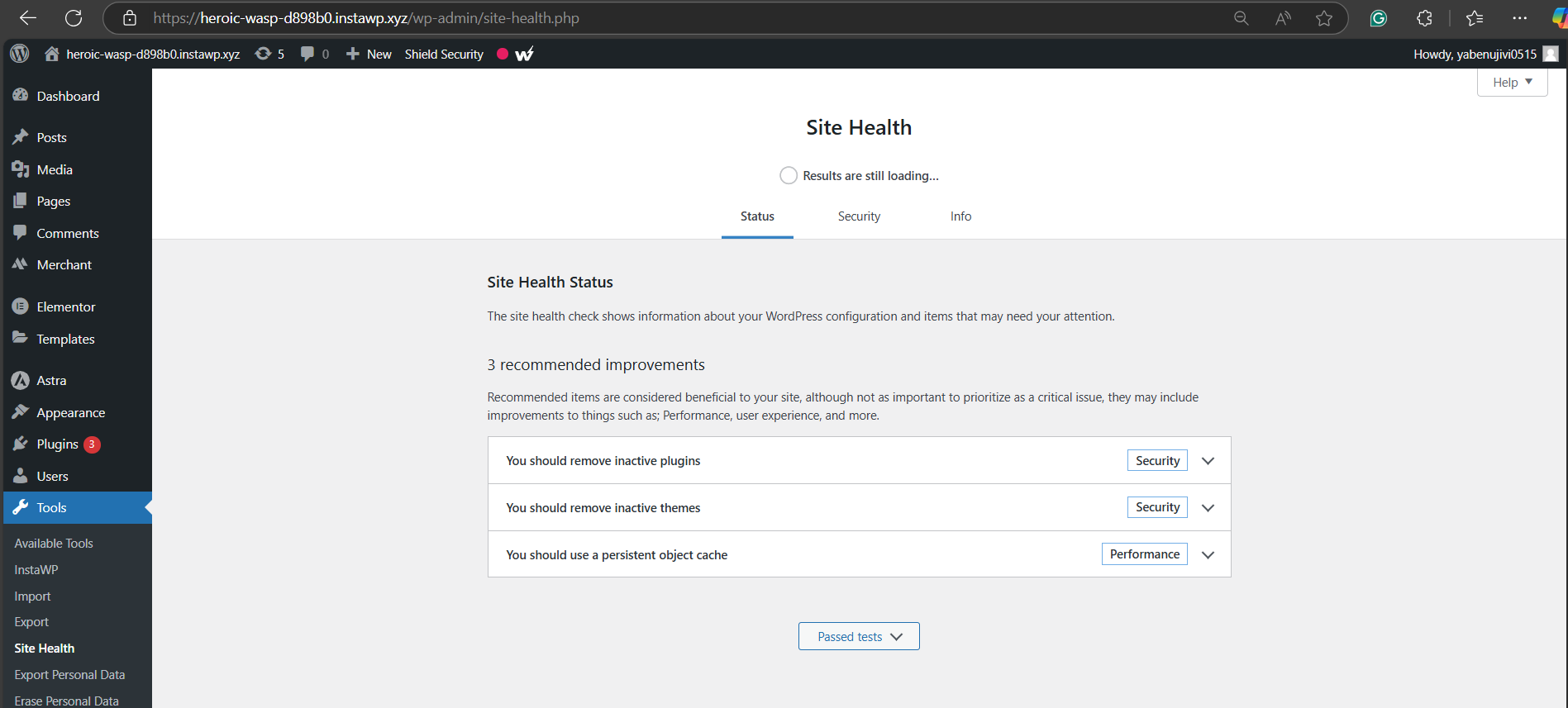Add page to favorites star icon
This screenshot has height=708, width=1568.
[1324, 17]
